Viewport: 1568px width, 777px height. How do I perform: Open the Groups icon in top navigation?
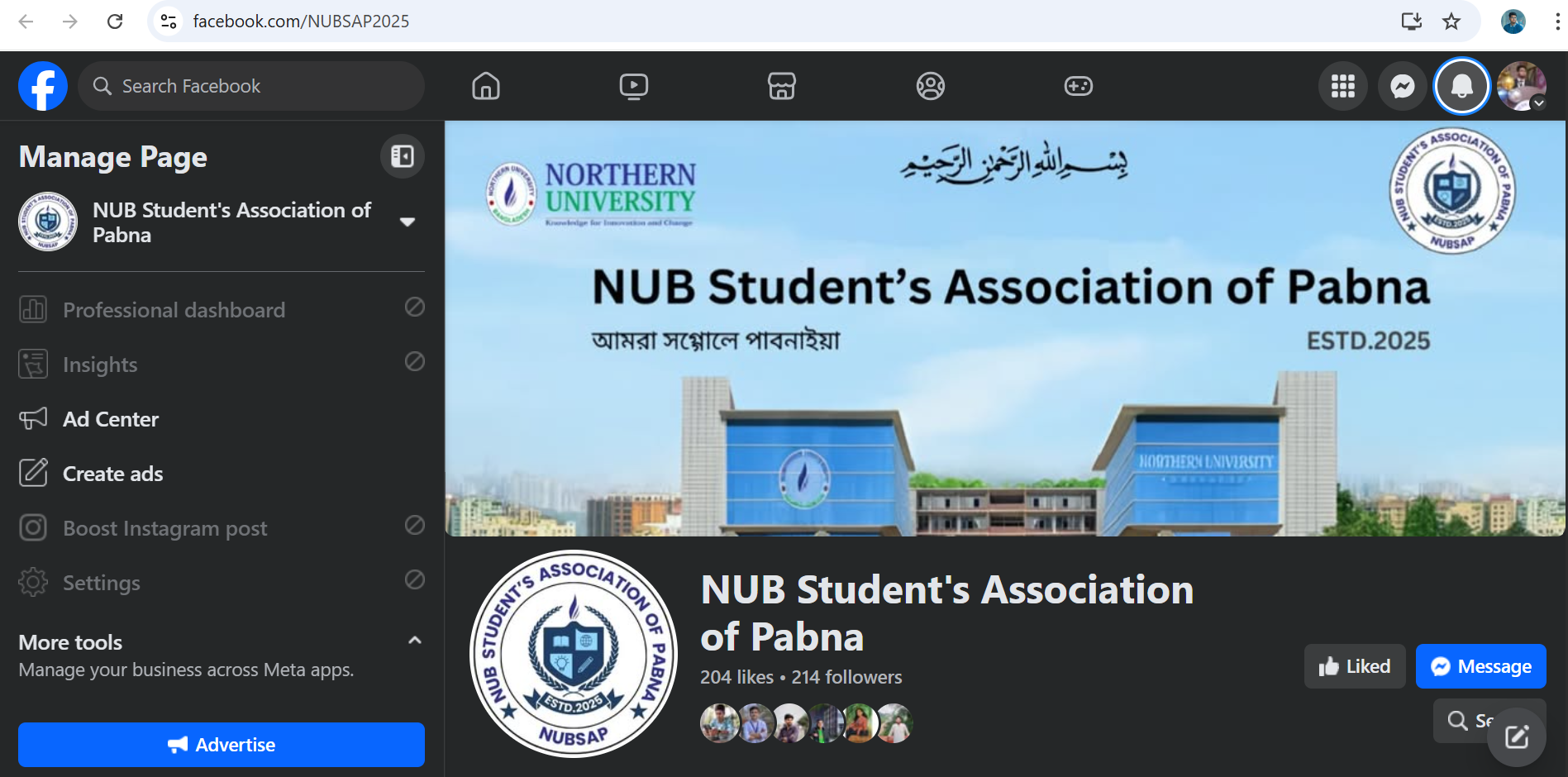931,86
